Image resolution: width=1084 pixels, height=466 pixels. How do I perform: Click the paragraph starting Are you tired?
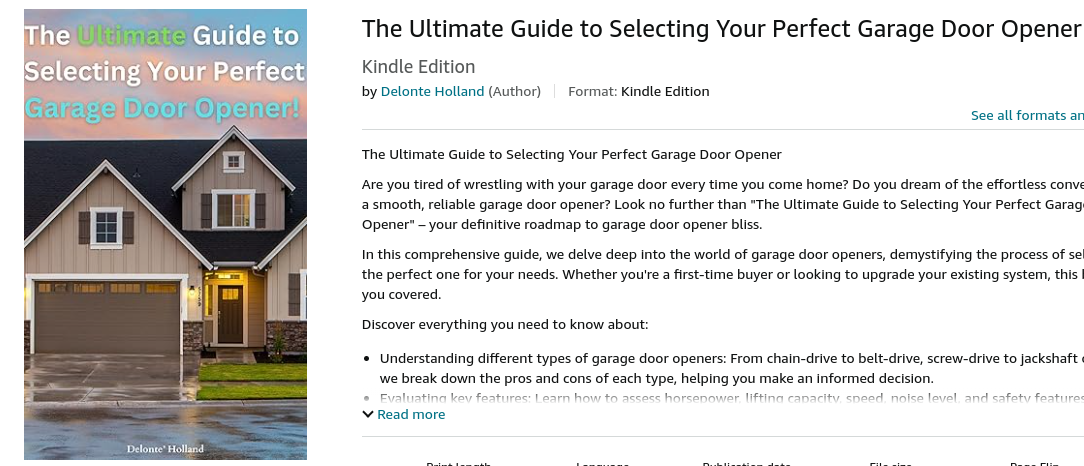point(720,204)
